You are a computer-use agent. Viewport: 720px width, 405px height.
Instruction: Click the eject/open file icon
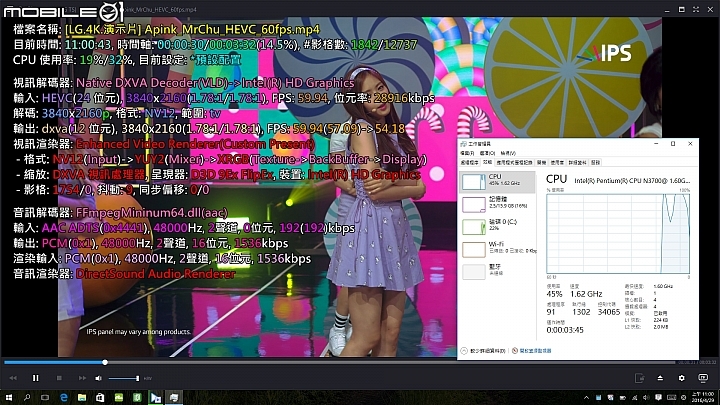click(660, 378)
